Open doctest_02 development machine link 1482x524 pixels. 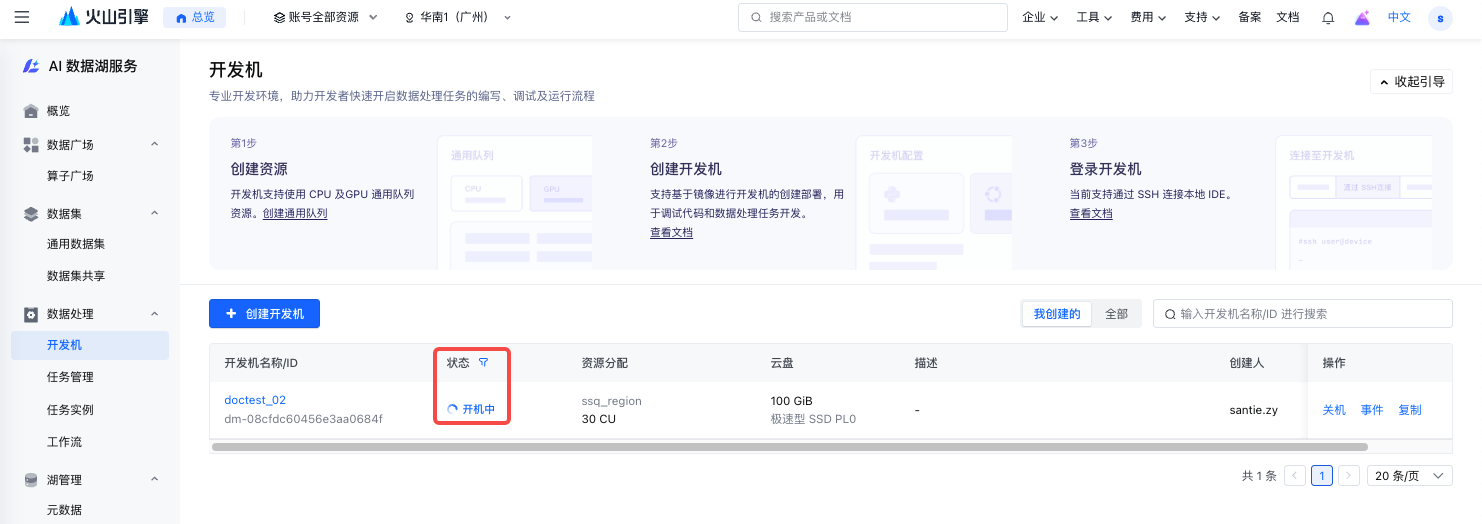(255, 400)
